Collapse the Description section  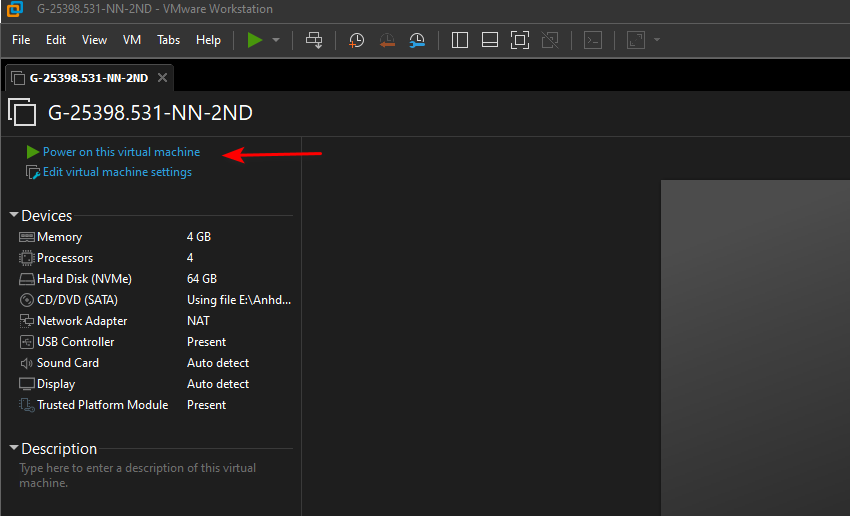(x=14, y=448)
